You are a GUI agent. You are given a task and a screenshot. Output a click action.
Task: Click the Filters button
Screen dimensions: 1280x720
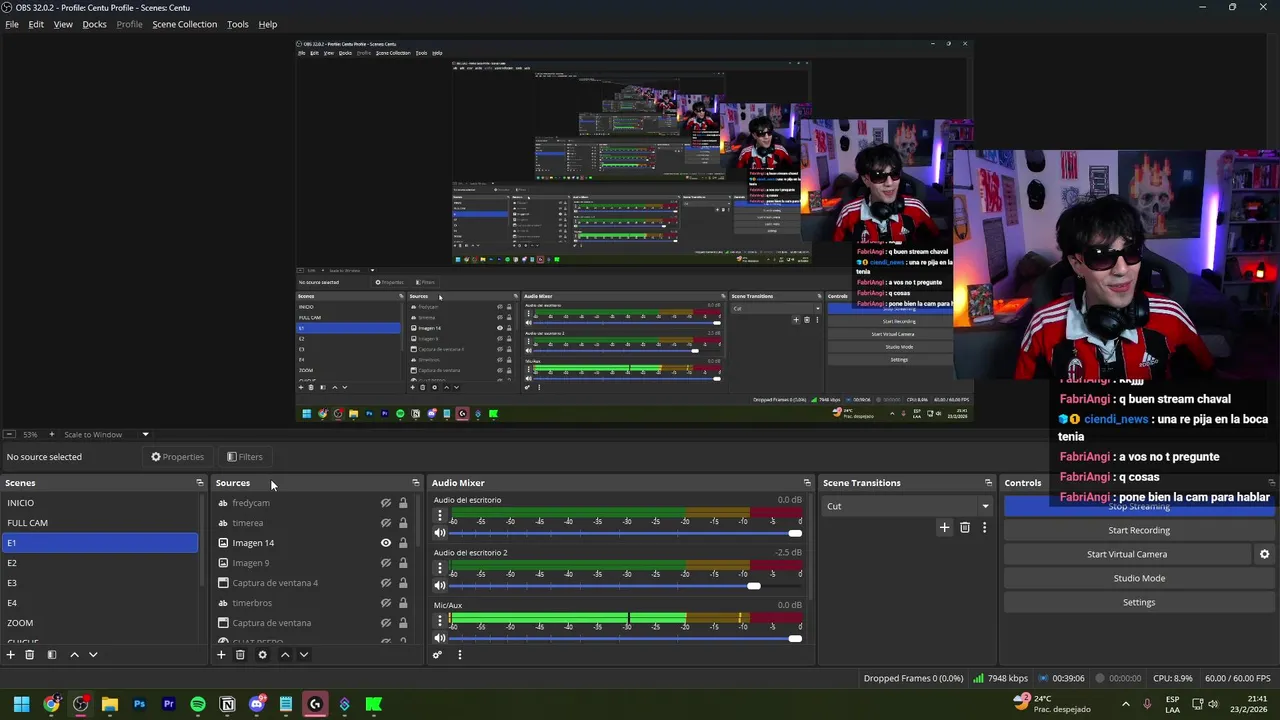[245, 457]
